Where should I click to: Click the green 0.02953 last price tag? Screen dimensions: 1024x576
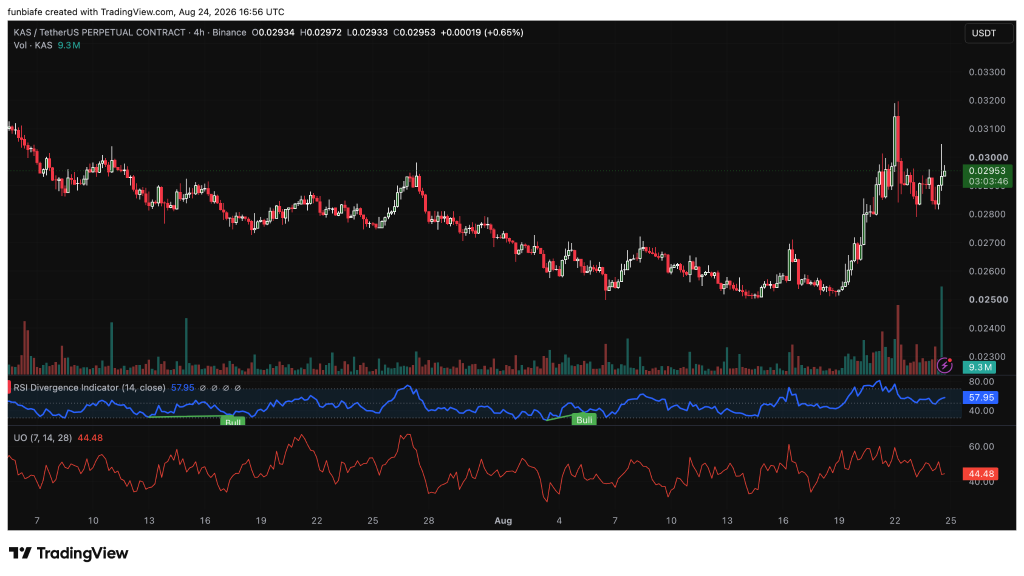(987, 170)
